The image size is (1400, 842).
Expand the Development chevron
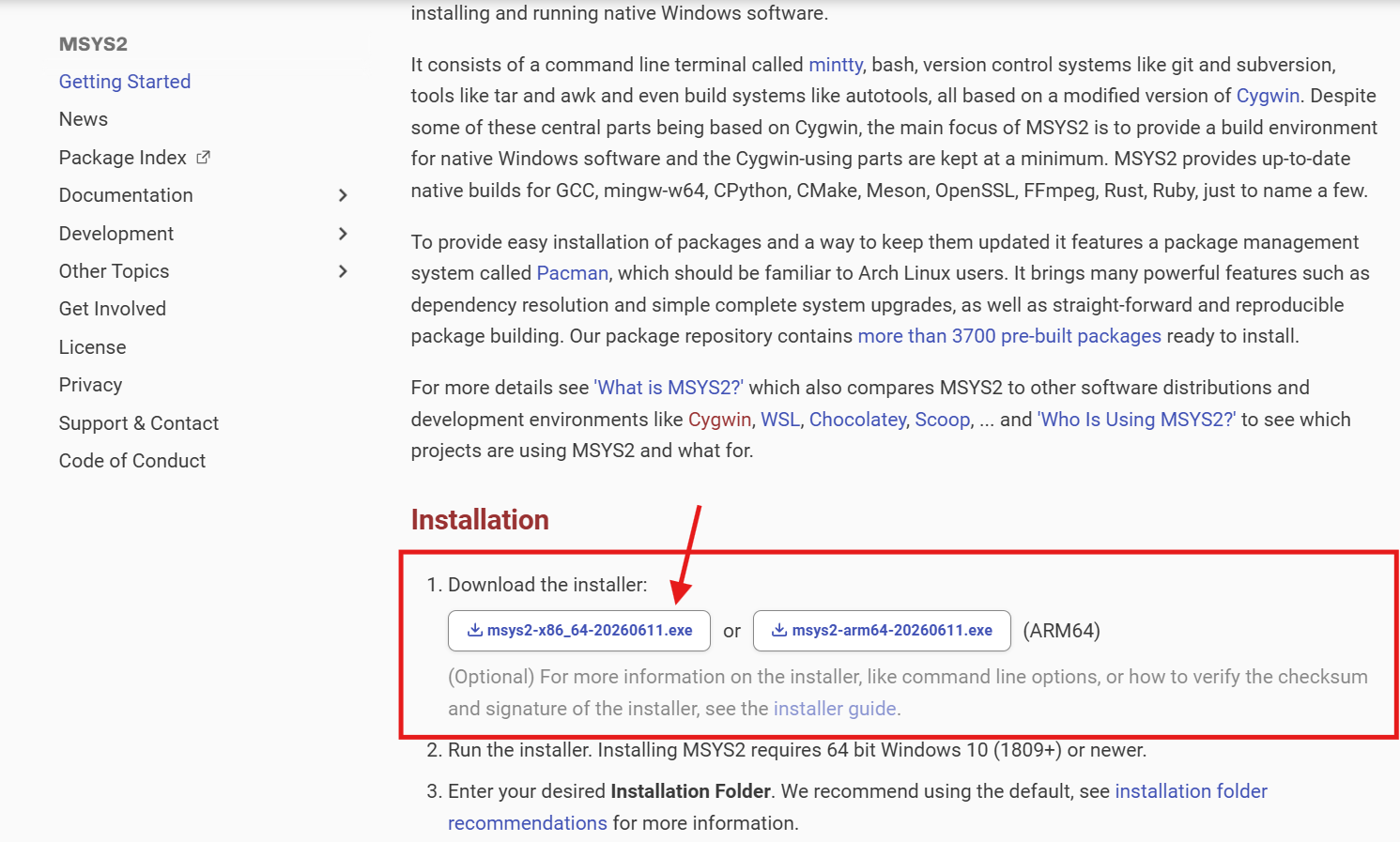[x=343, y=234]
